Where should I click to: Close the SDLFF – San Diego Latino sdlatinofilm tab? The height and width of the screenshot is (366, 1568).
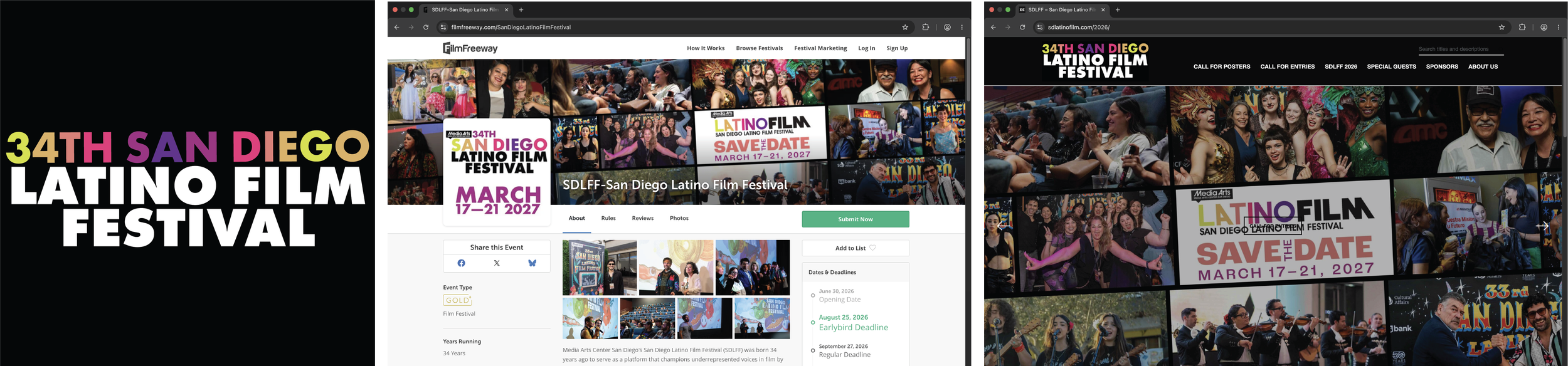click(x=1103, y=9)
